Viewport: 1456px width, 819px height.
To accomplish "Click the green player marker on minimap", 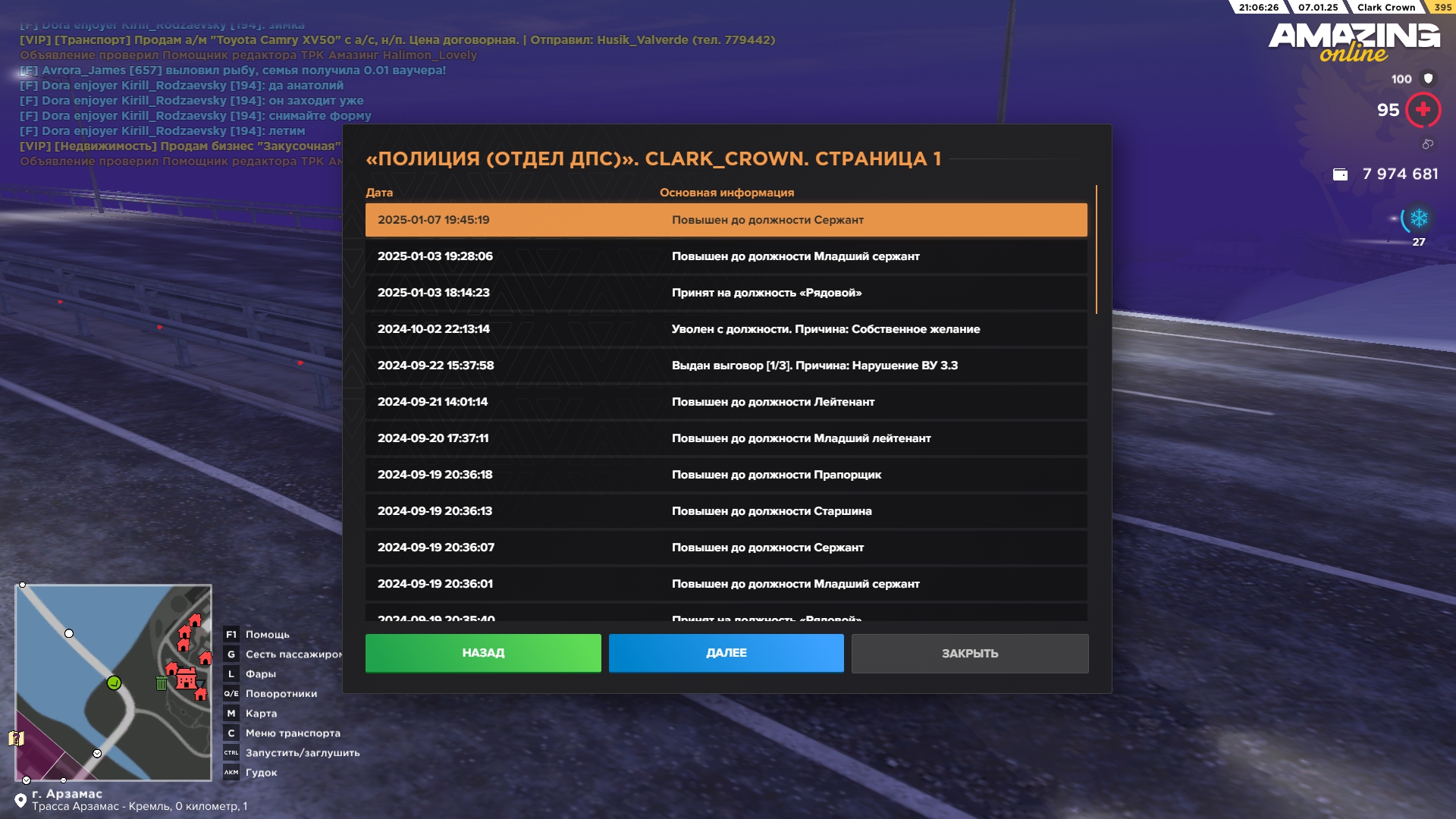I will point(114,682).
